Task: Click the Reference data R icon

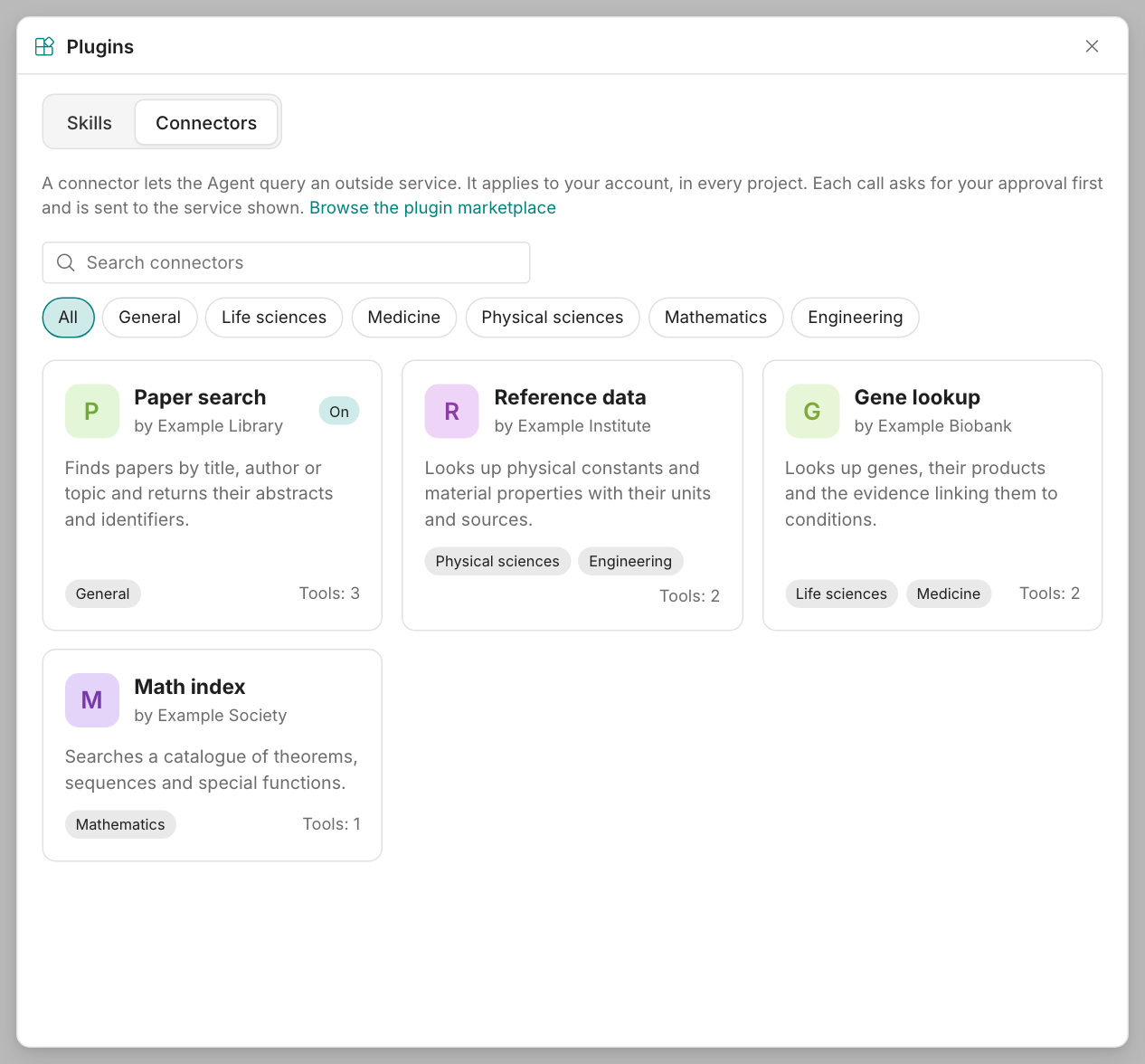Action: point(451,411)
